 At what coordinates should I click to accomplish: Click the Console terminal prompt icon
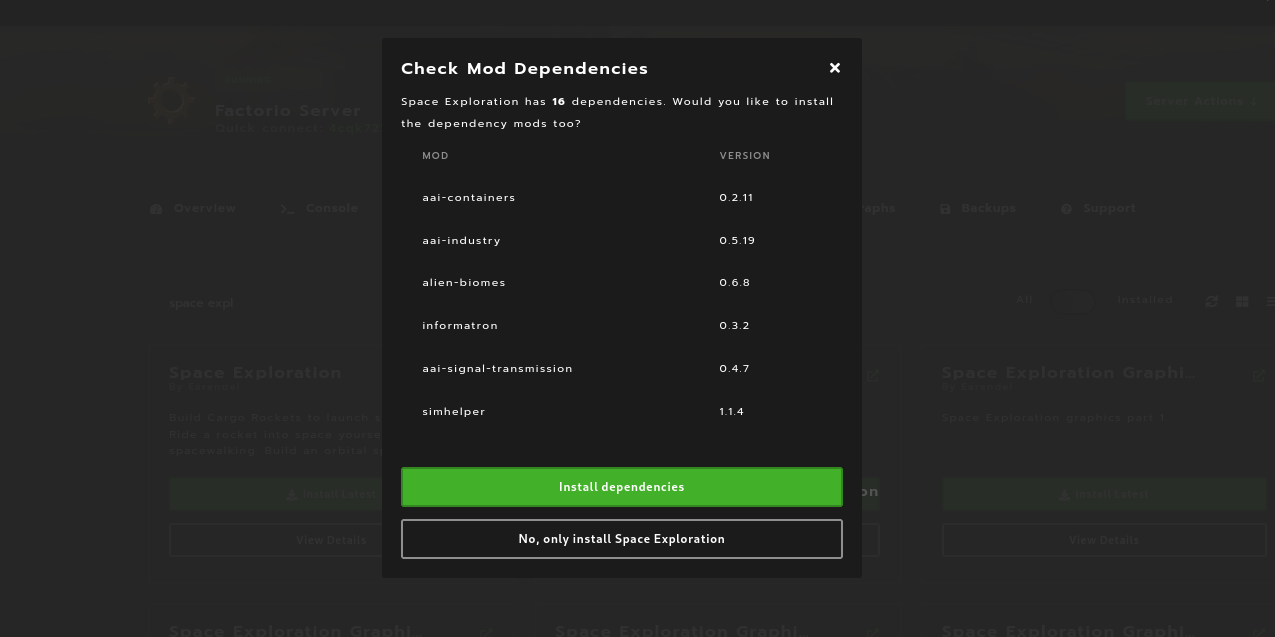click(x=287, y=209)
